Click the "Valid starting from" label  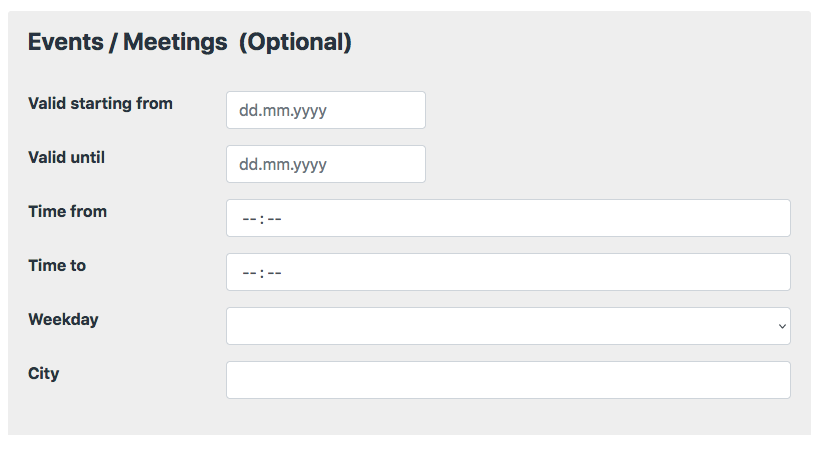[100, 103]
